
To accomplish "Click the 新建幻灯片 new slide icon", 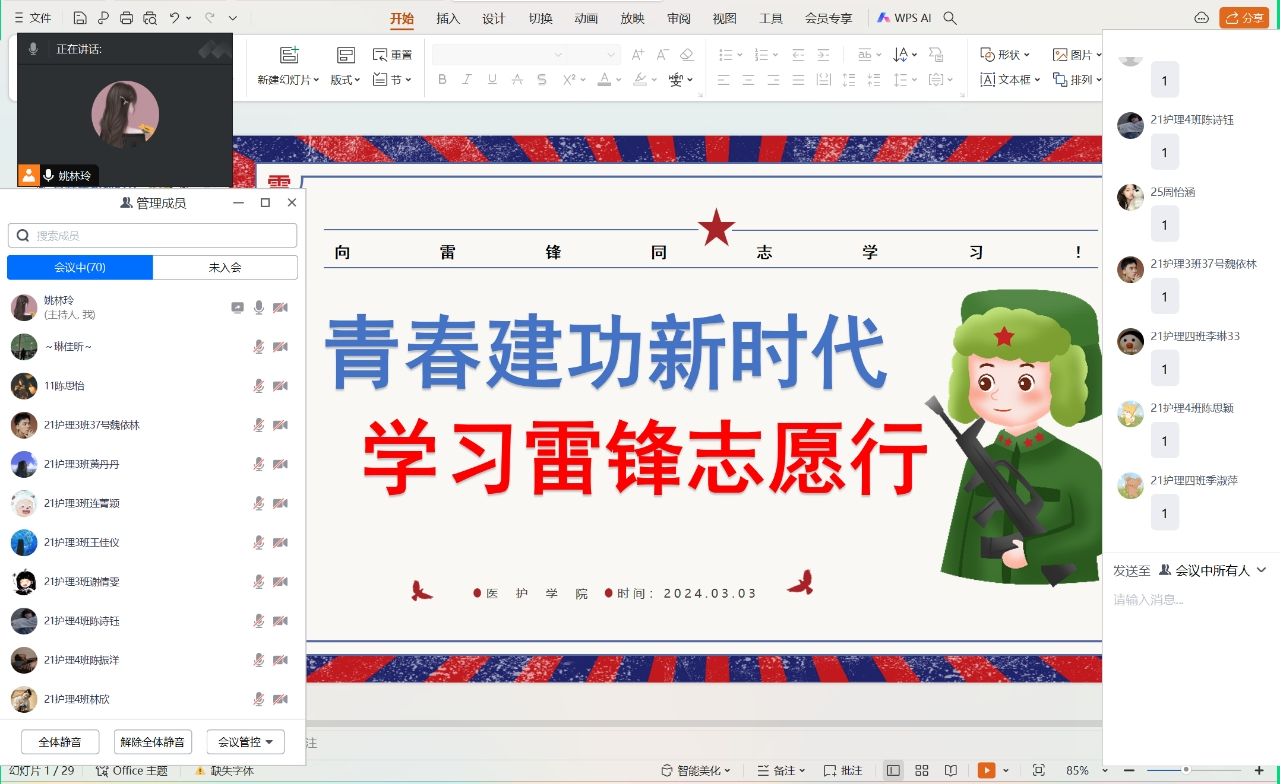I will click(x=289, y=56).
